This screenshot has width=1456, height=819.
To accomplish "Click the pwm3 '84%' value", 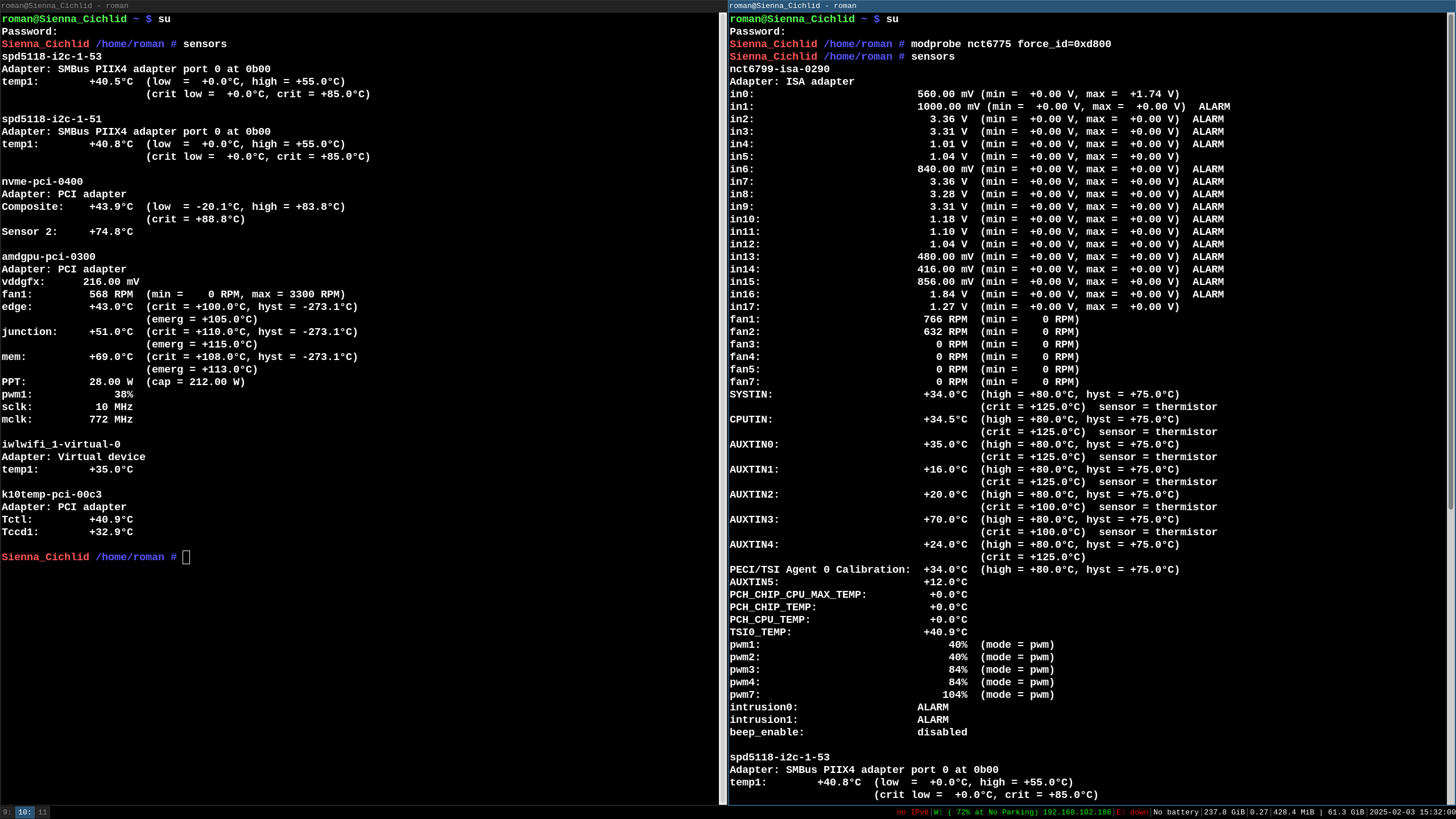I will tap(958, 670).
